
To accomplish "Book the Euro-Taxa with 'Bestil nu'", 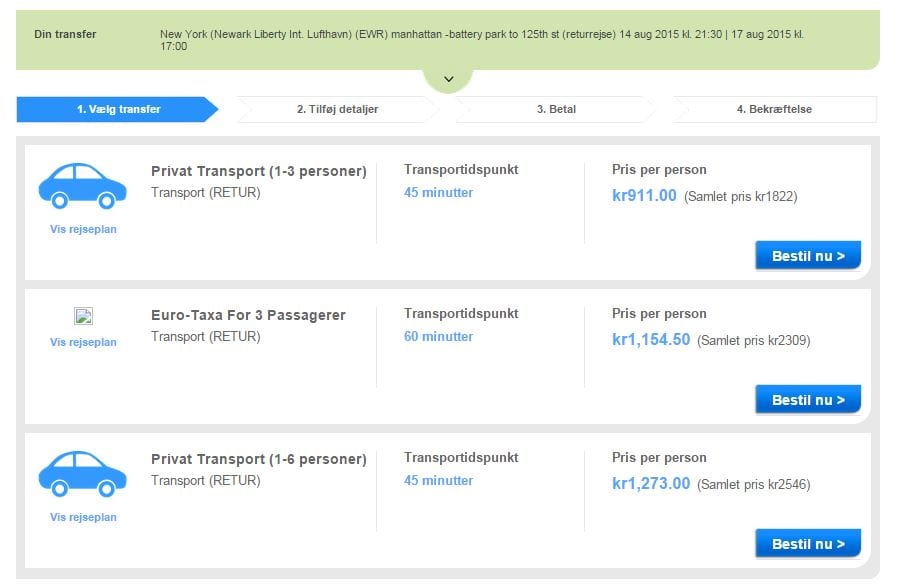I will pos(808,400).
